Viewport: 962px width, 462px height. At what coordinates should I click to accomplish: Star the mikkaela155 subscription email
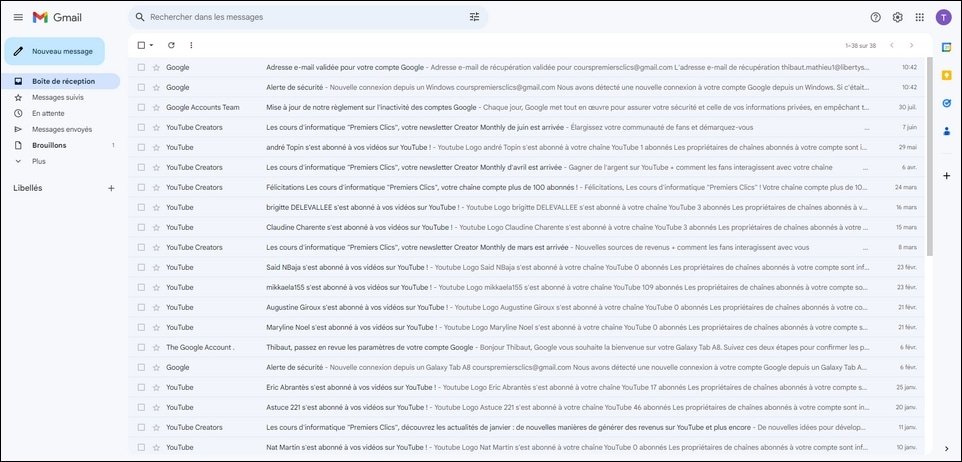pyautogui.click(x=156, y=287)
